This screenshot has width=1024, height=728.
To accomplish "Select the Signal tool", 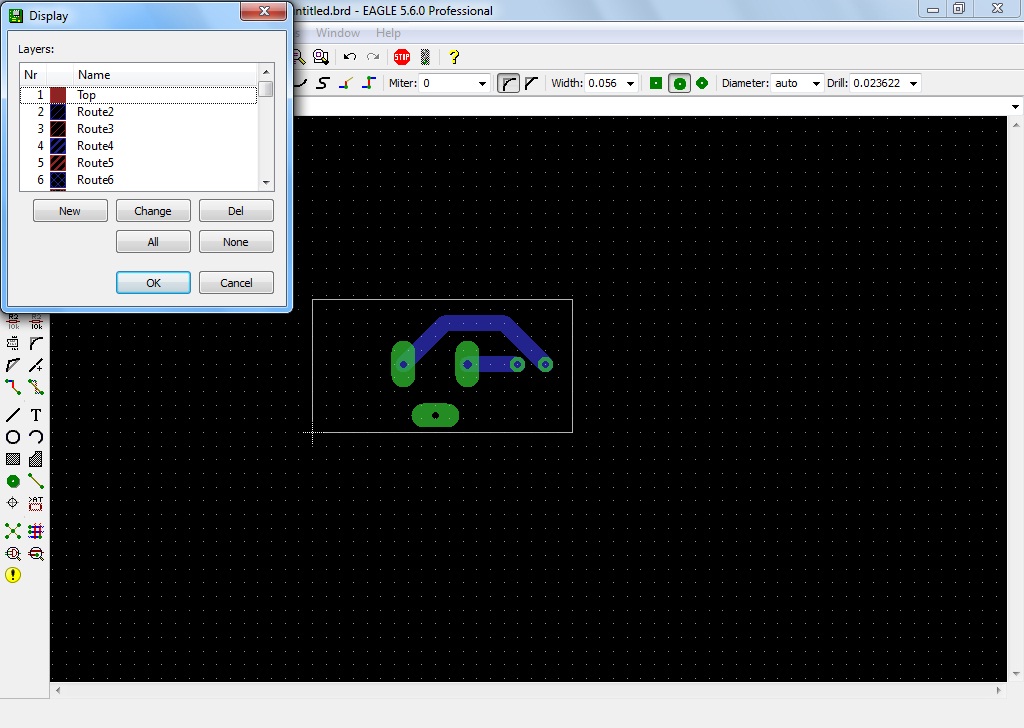I will [36, 482].
